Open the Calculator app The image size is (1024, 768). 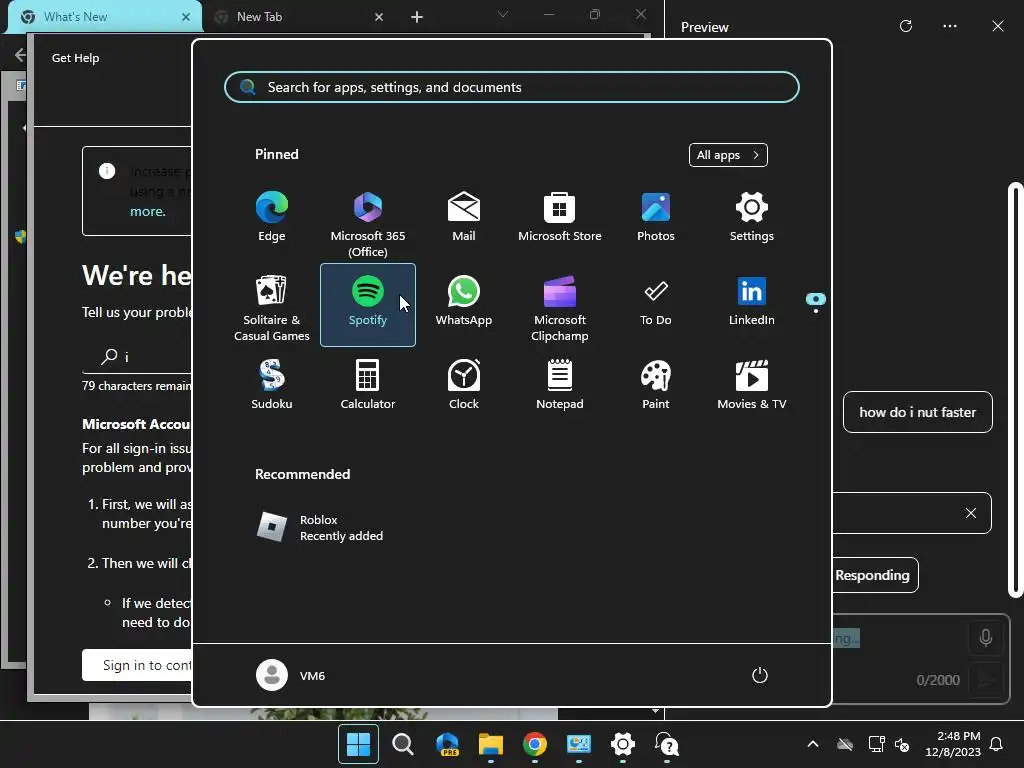(368, 386)
